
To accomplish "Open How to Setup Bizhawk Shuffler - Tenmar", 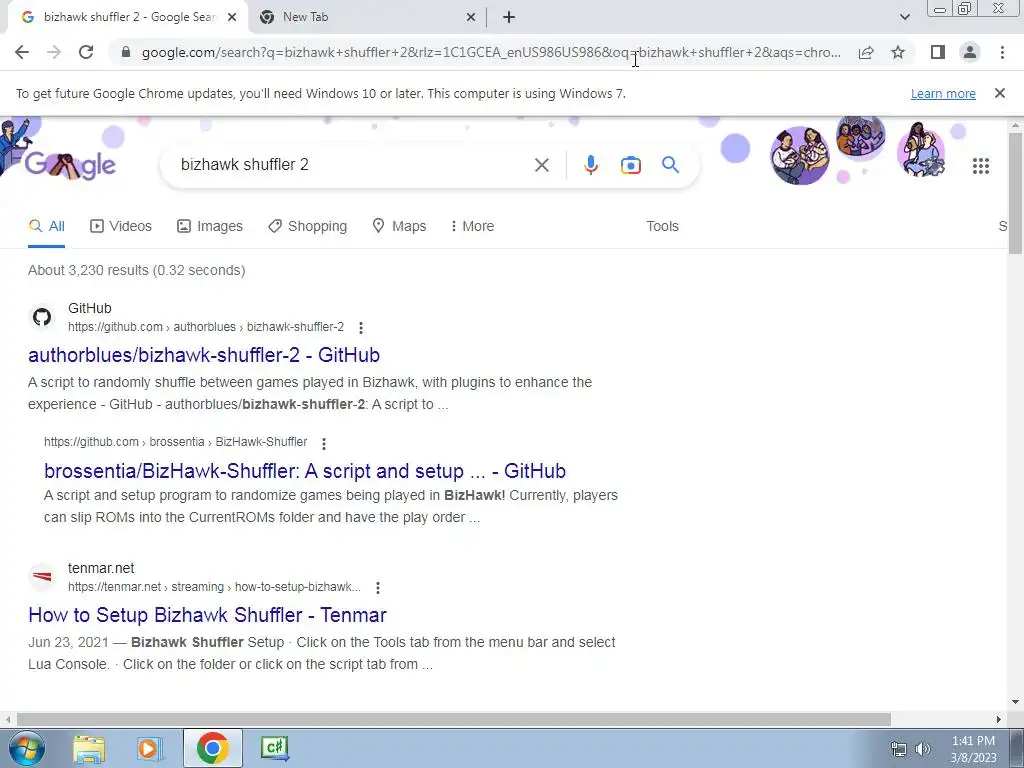I will (208, 615).
